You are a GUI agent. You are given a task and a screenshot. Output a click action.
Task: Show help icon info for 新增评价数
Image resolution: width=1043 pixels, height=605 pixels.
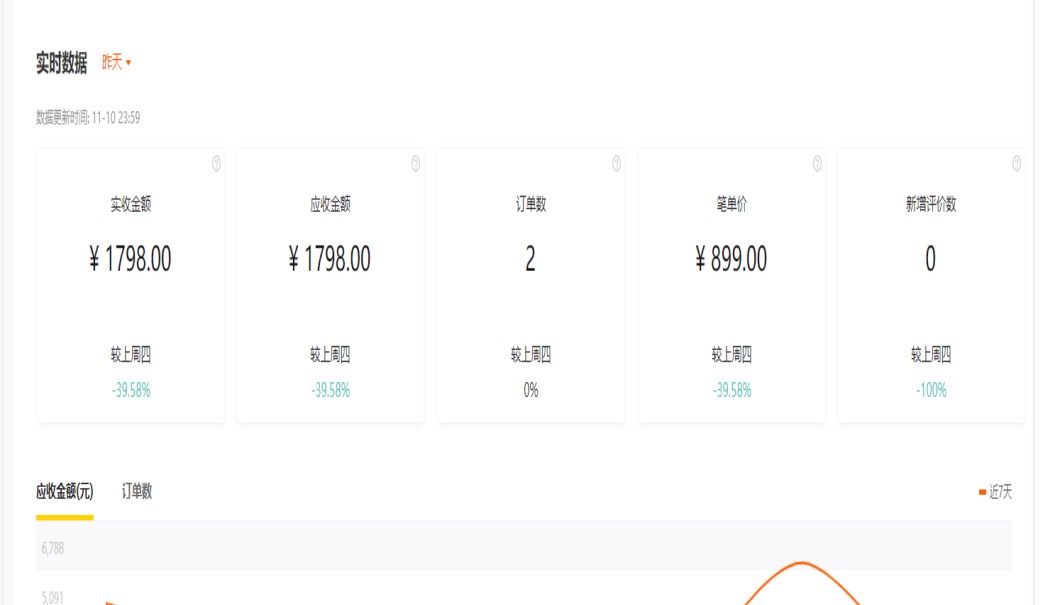[x=1016, y=165]
